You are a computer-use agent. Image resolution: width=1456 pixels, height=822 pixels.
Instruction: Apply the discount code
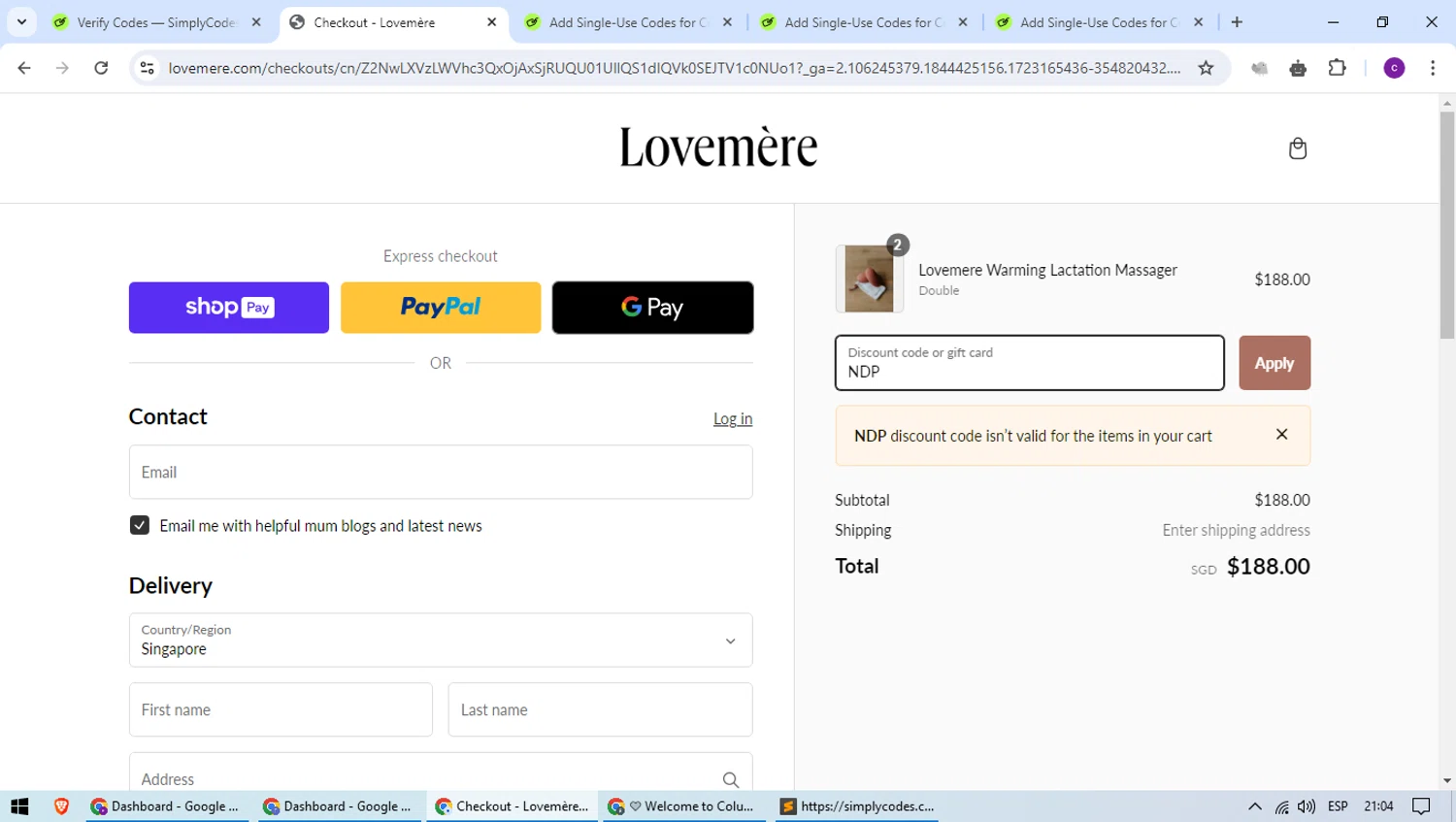(1274, 363)
